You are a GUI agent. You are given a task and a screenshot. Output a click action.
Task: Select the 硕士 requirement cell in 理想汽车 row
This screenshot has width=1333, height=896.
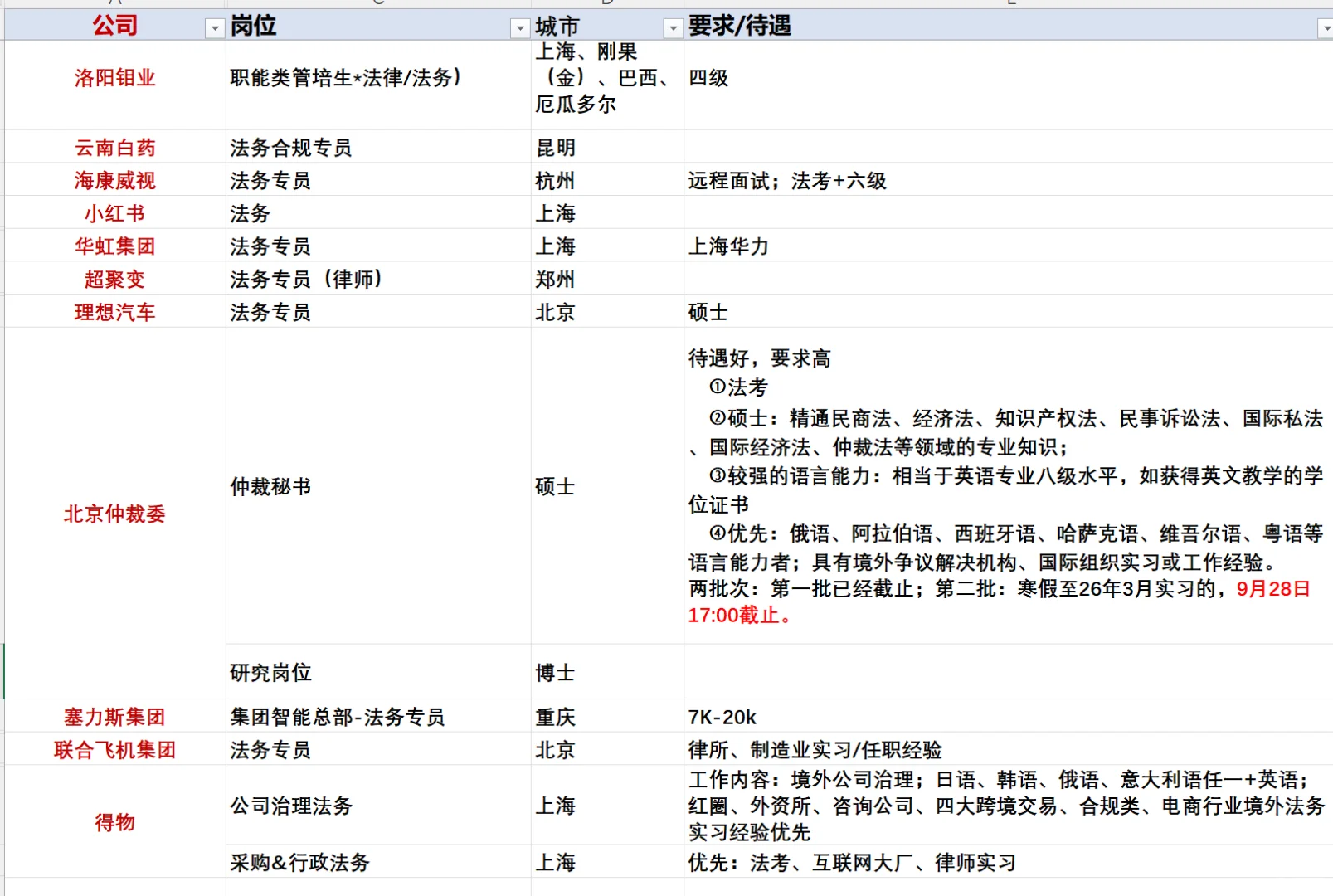(x=1009, y=312)
